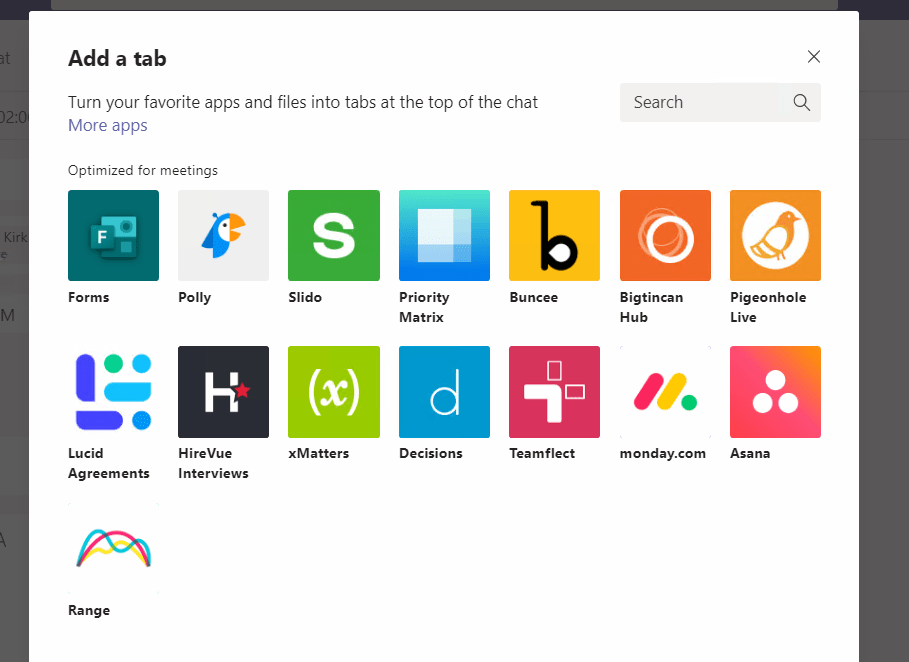
Task: Select the Buncee app tile
Action: [x=554, y=235]
